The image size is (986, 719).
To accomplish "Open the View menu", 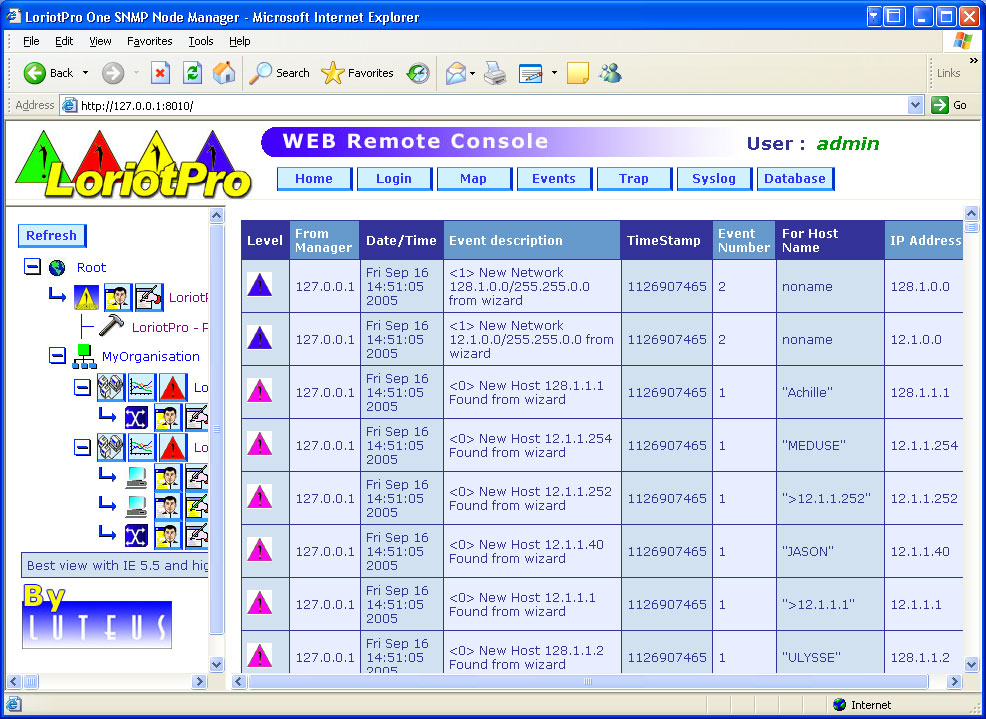I will 100,41.
